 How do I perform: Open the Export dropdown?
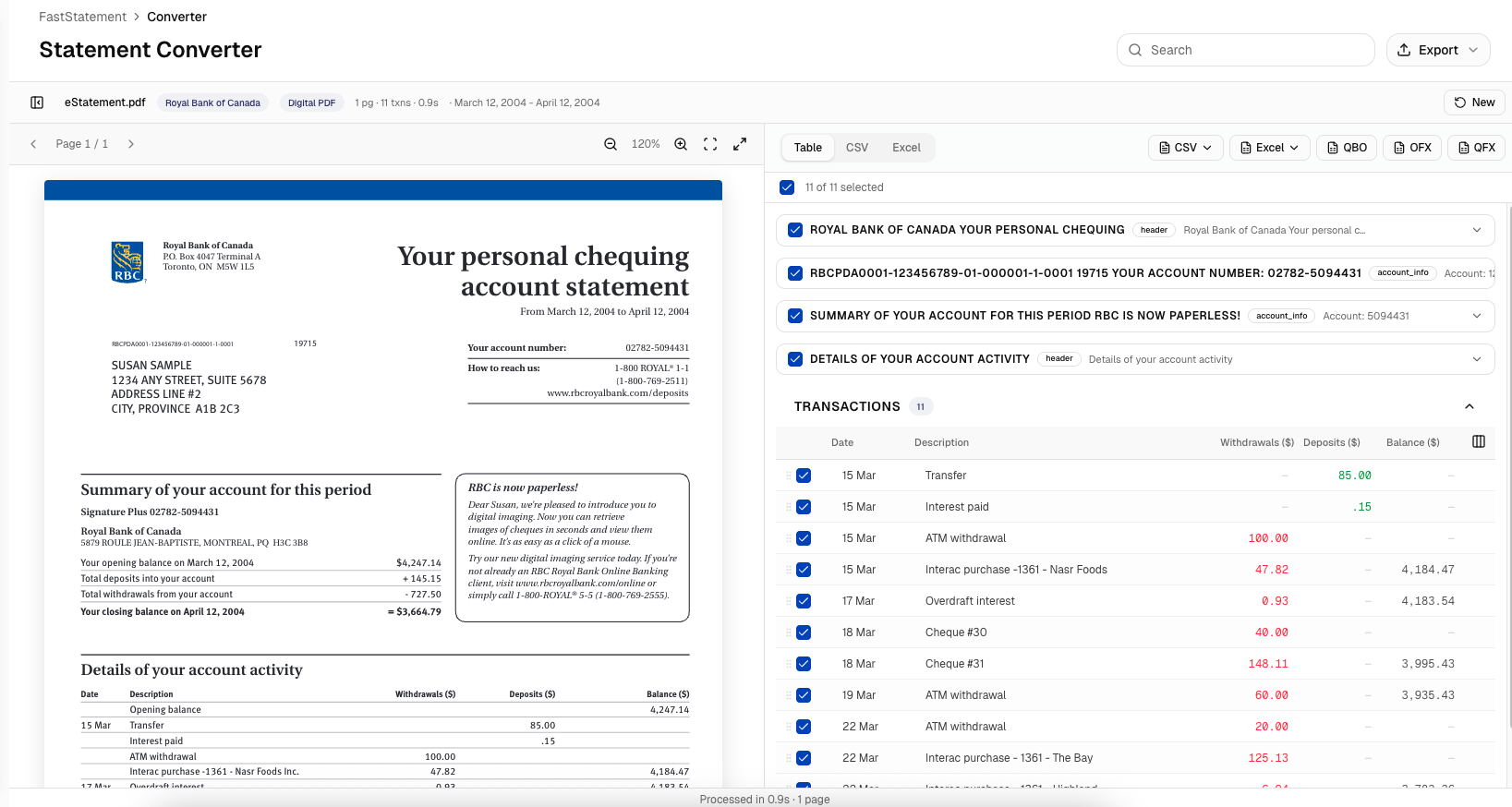click(x=1437, y=50)
